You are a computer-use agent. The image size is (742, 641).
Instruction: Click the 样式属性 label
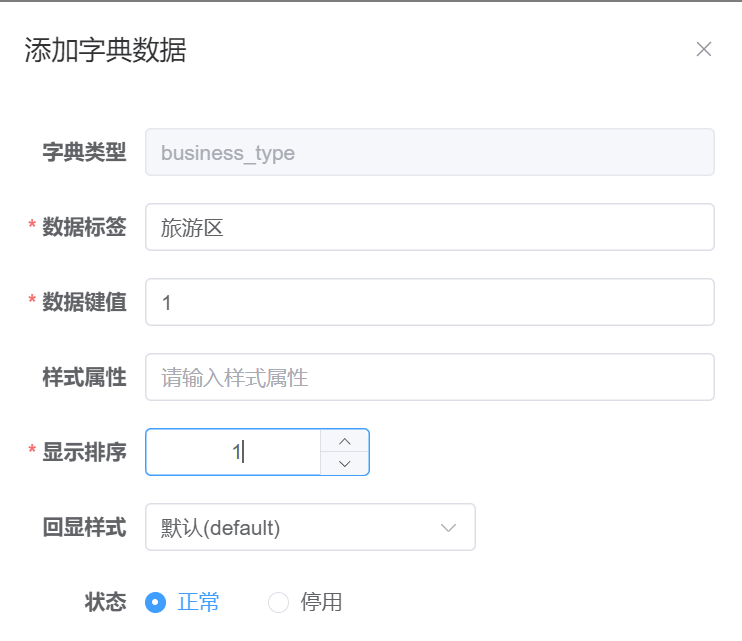[84, 377]
